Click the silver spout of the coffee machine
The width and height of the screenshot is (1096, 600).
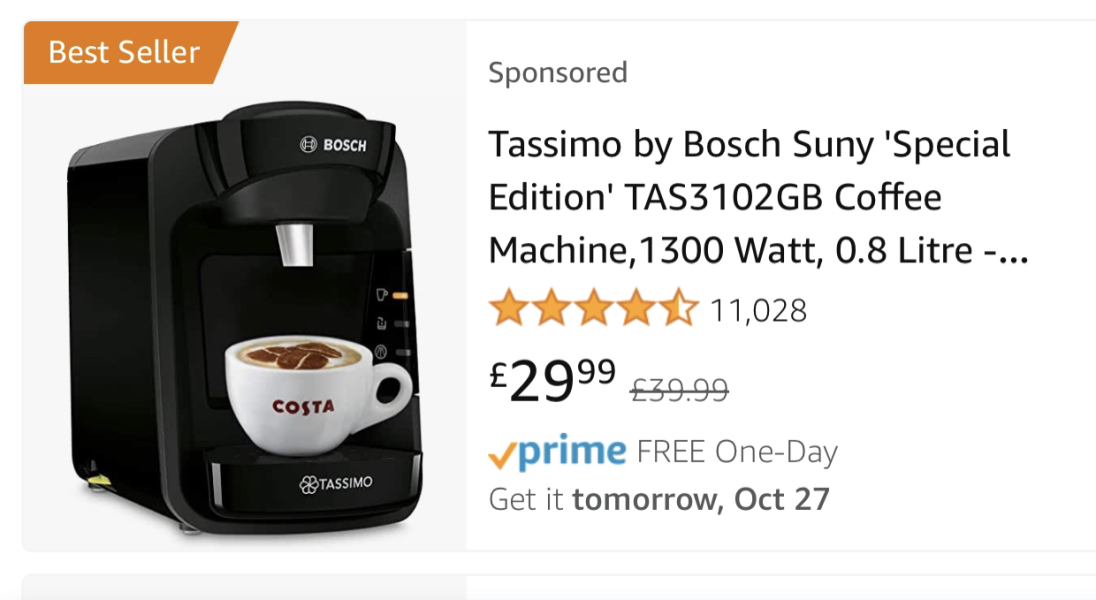(294, 245)
